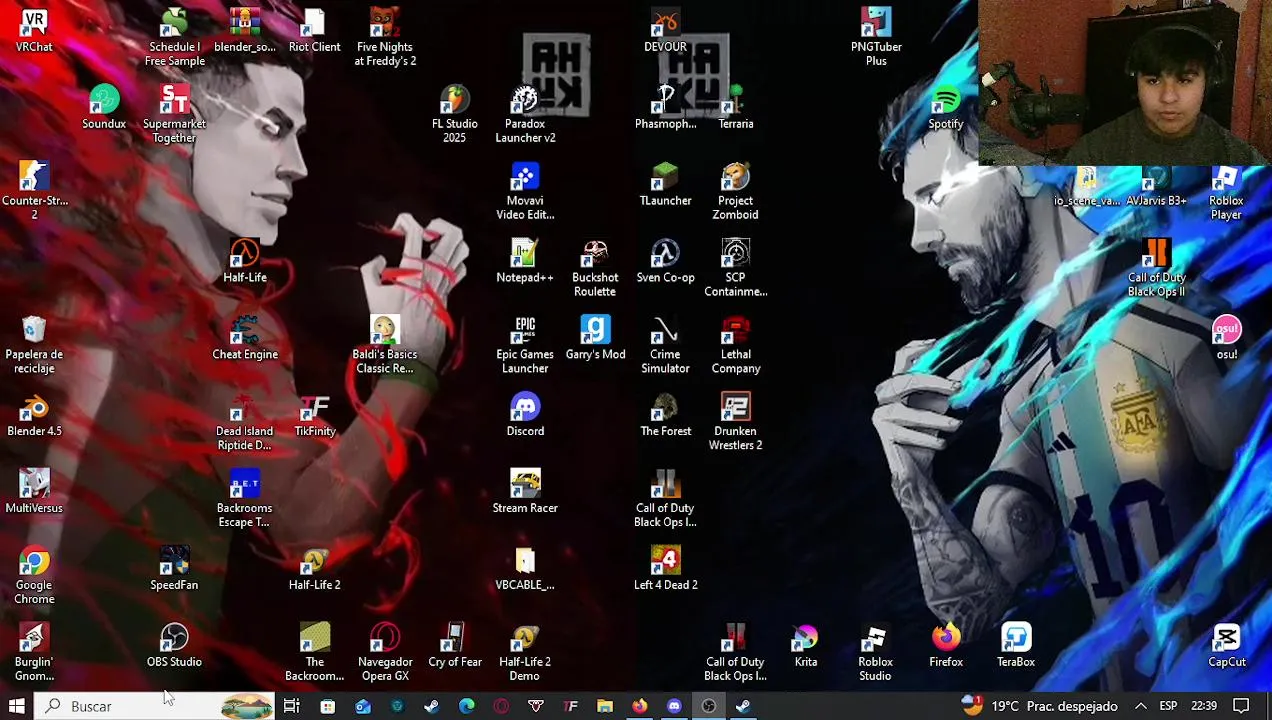1272x720 pixels.
Task: Click the Soundux desktop icon
Action: (x=104, y=108)
